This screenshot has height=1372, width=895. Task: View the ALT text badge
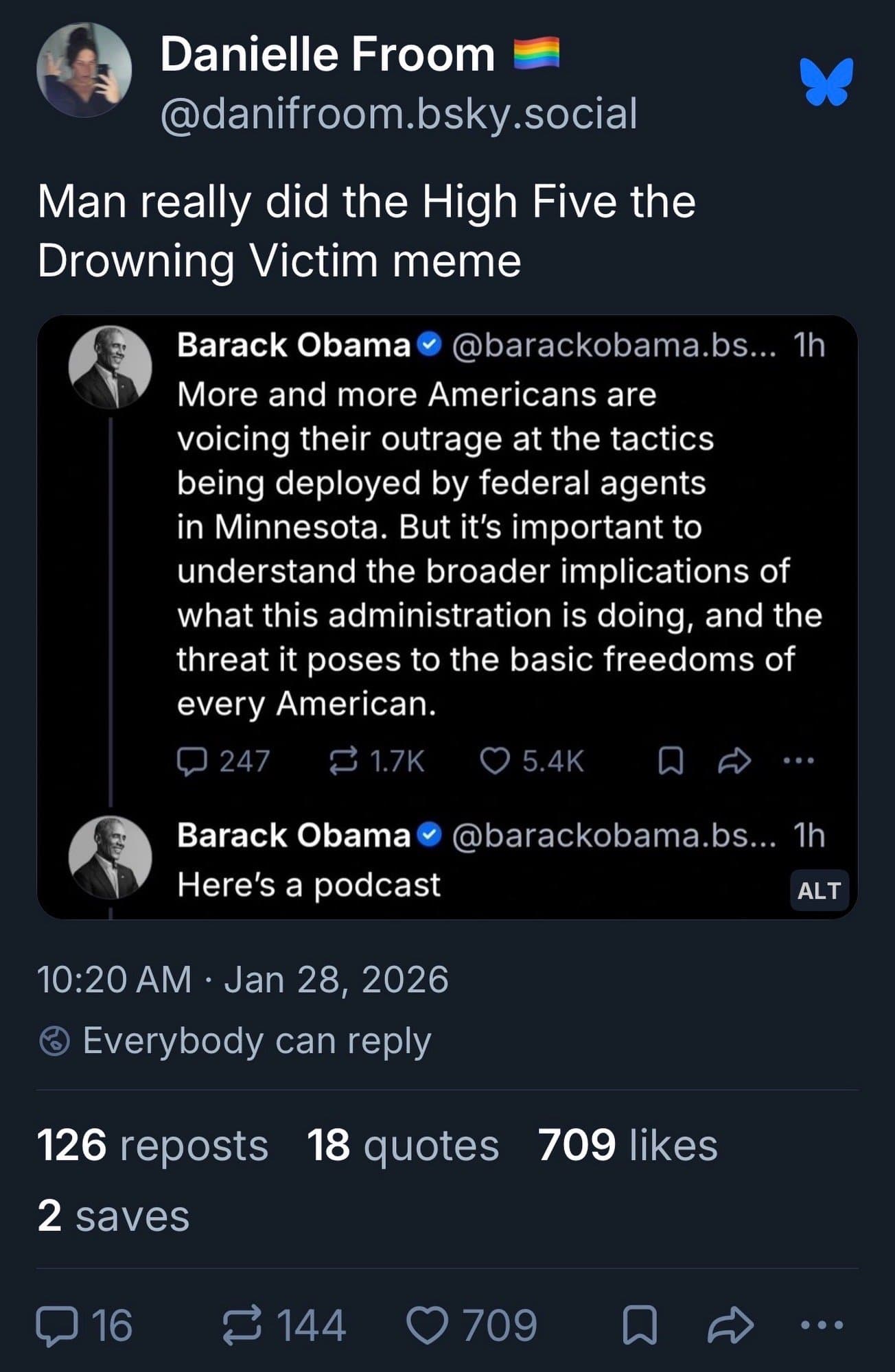tap(819, 890)
